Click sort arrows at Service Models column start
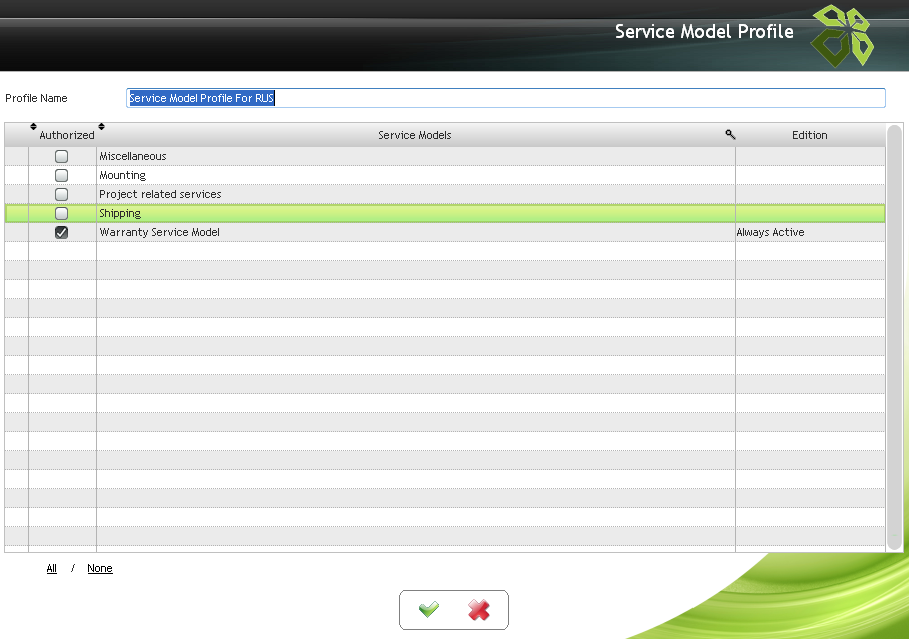The height and width of the screenshot is (639, 909). (x=101, y=127)
